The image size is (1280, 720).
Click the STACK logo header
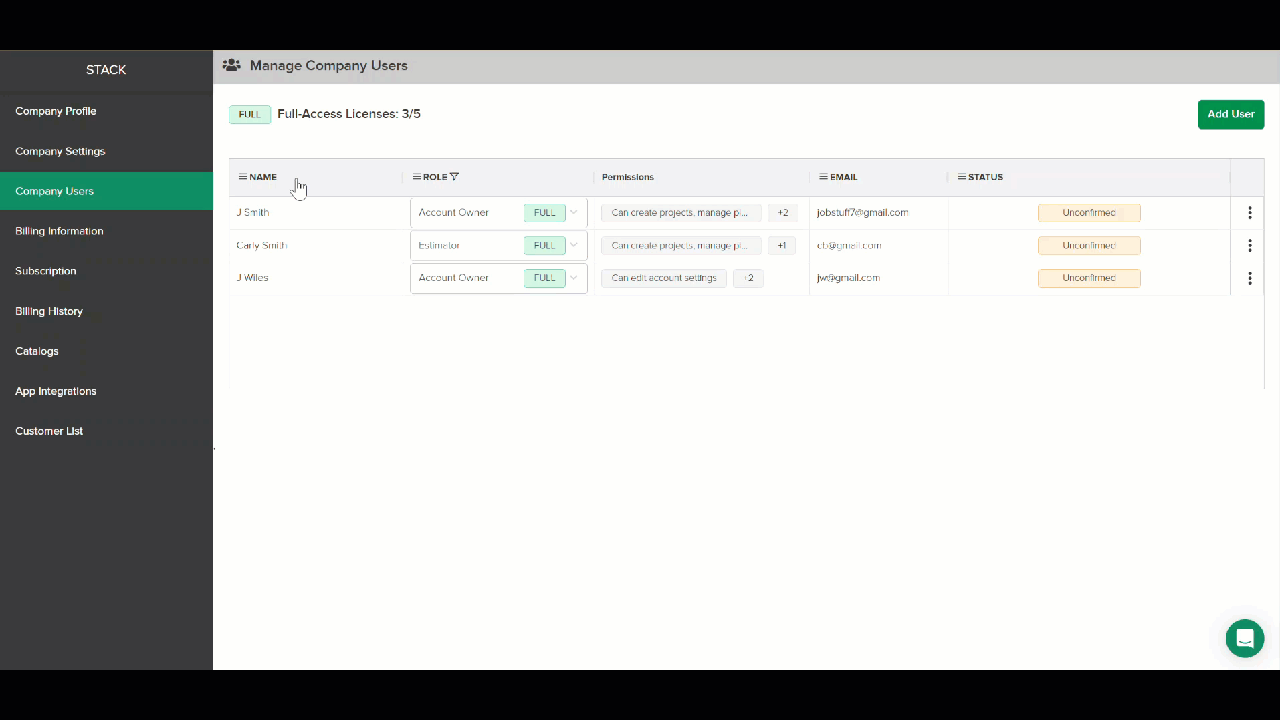106,70
